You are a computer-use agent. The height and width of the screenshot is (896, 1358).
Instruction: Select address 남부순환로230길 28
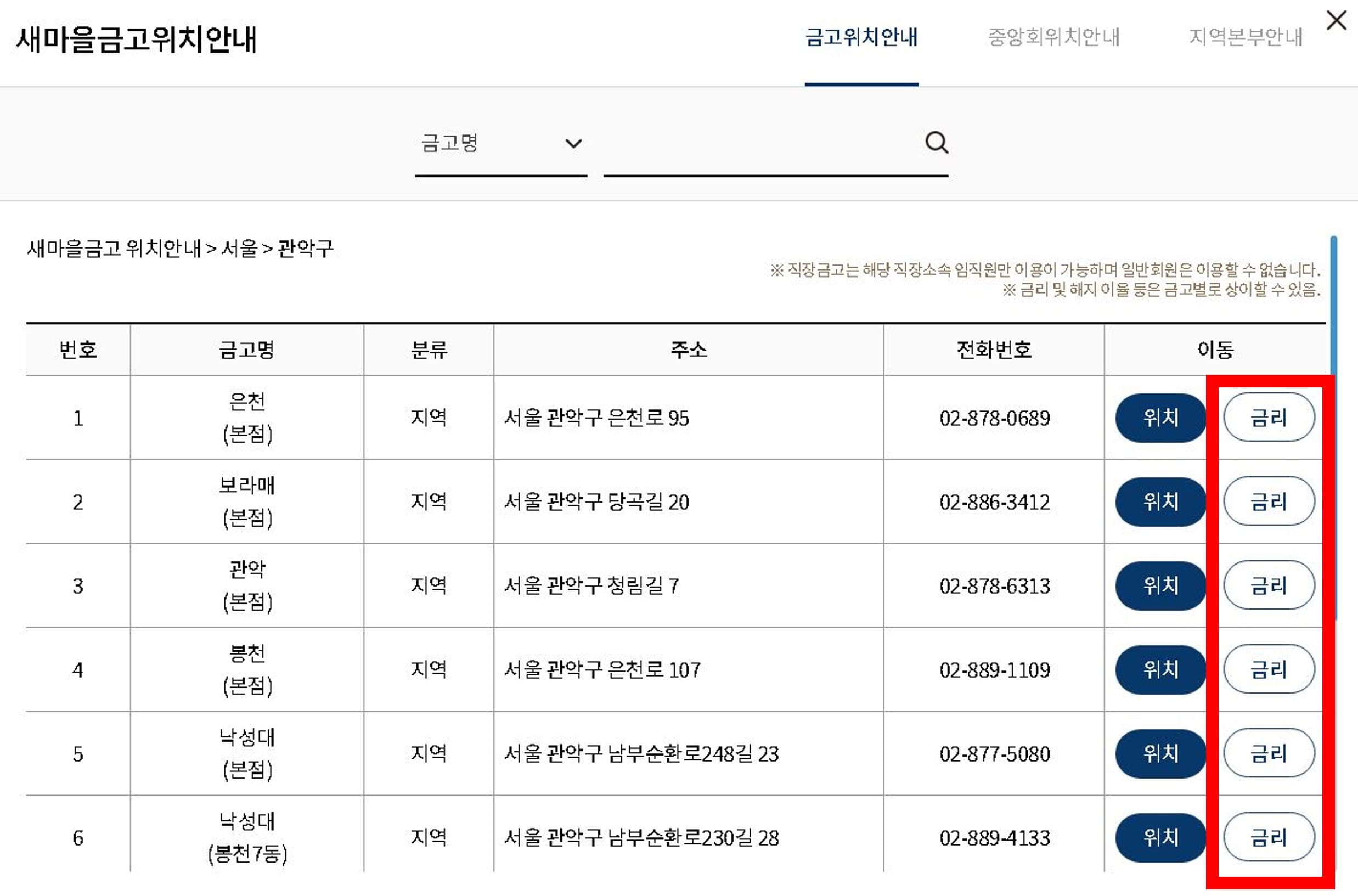coord(693,838)
